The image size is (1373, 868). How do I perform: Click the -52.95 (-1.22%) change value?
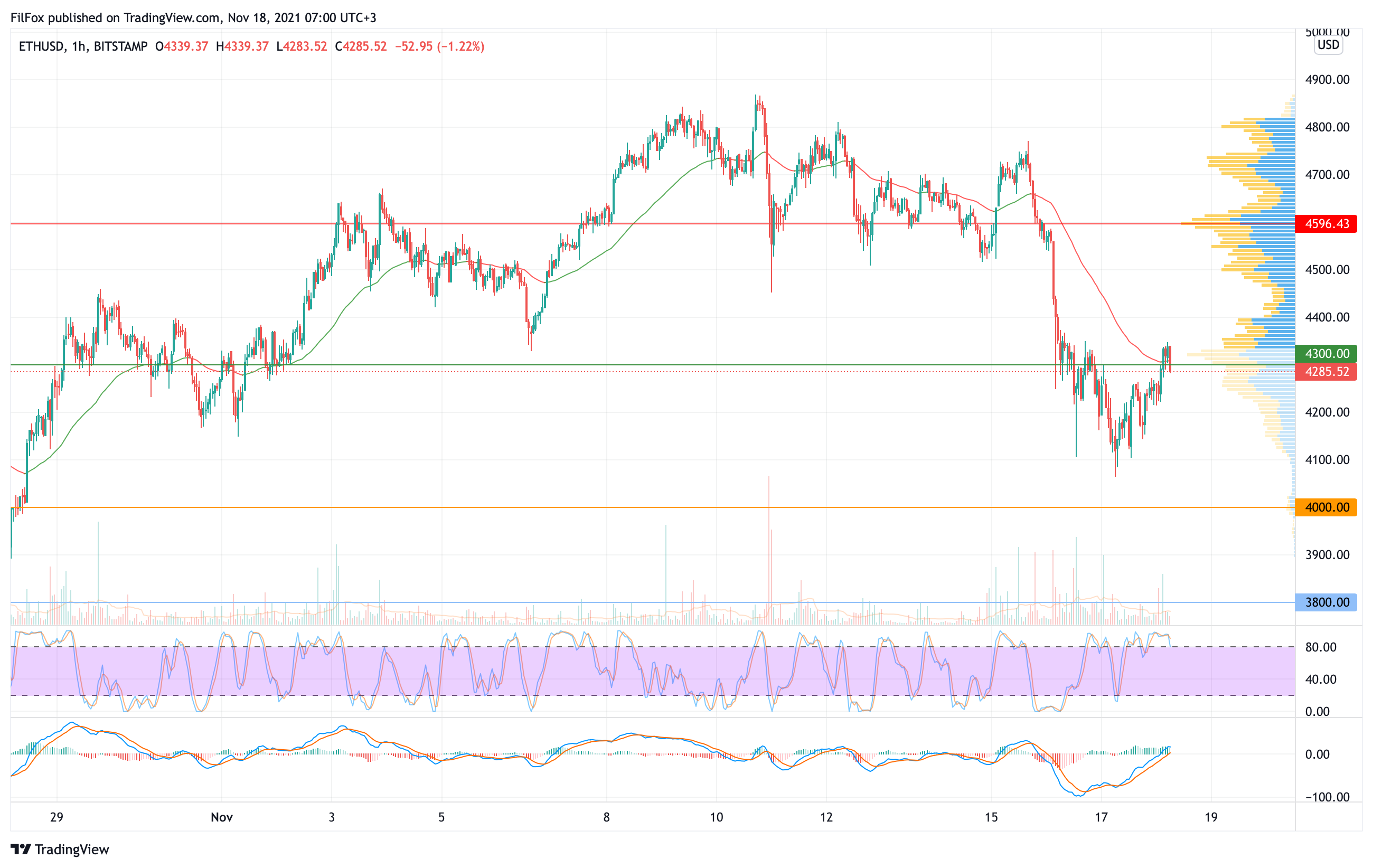click(x=439, y=46)
